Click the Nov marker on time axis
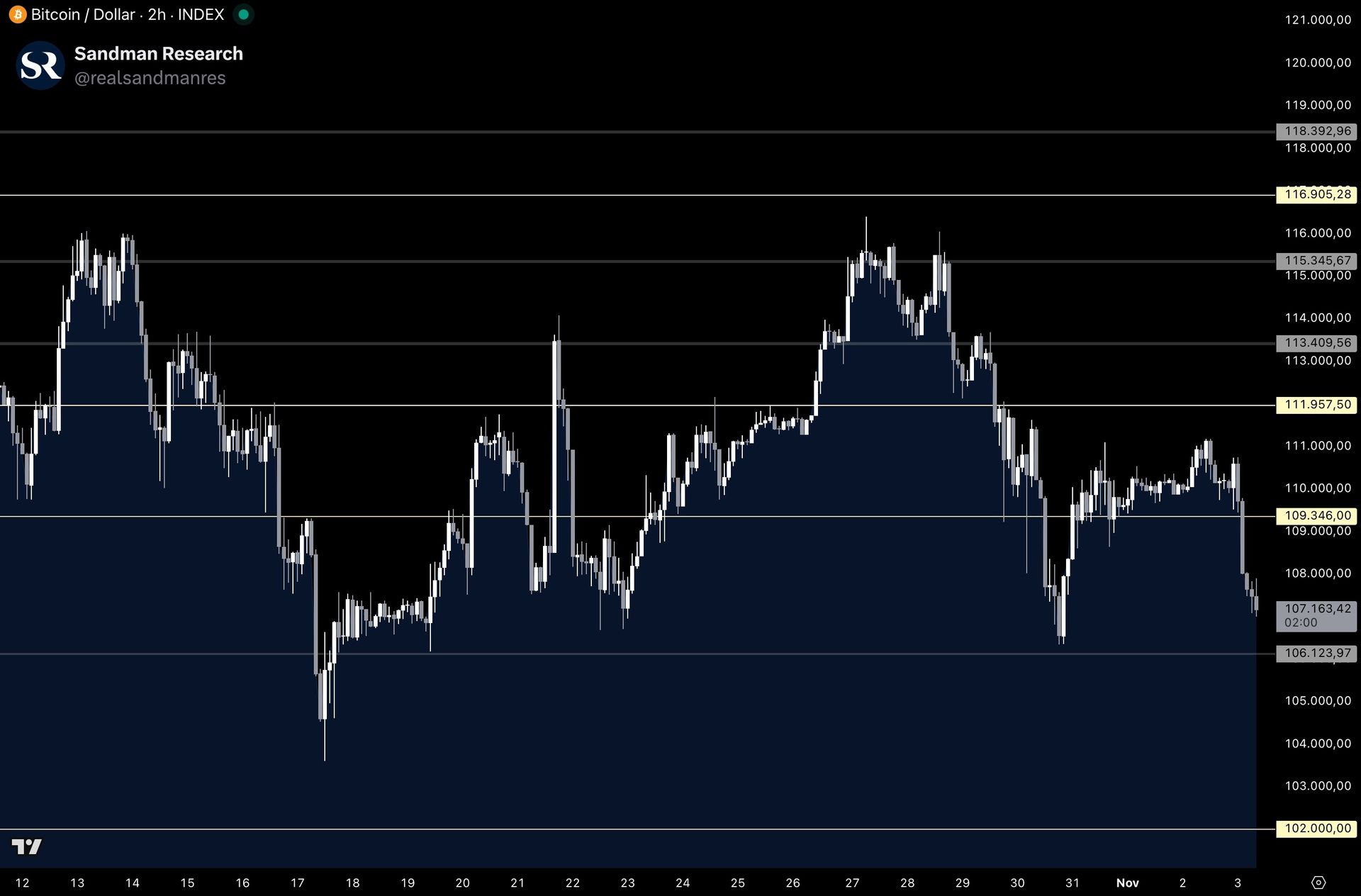This screenshot has width=1361, height=896. (x=1127, y=883)
